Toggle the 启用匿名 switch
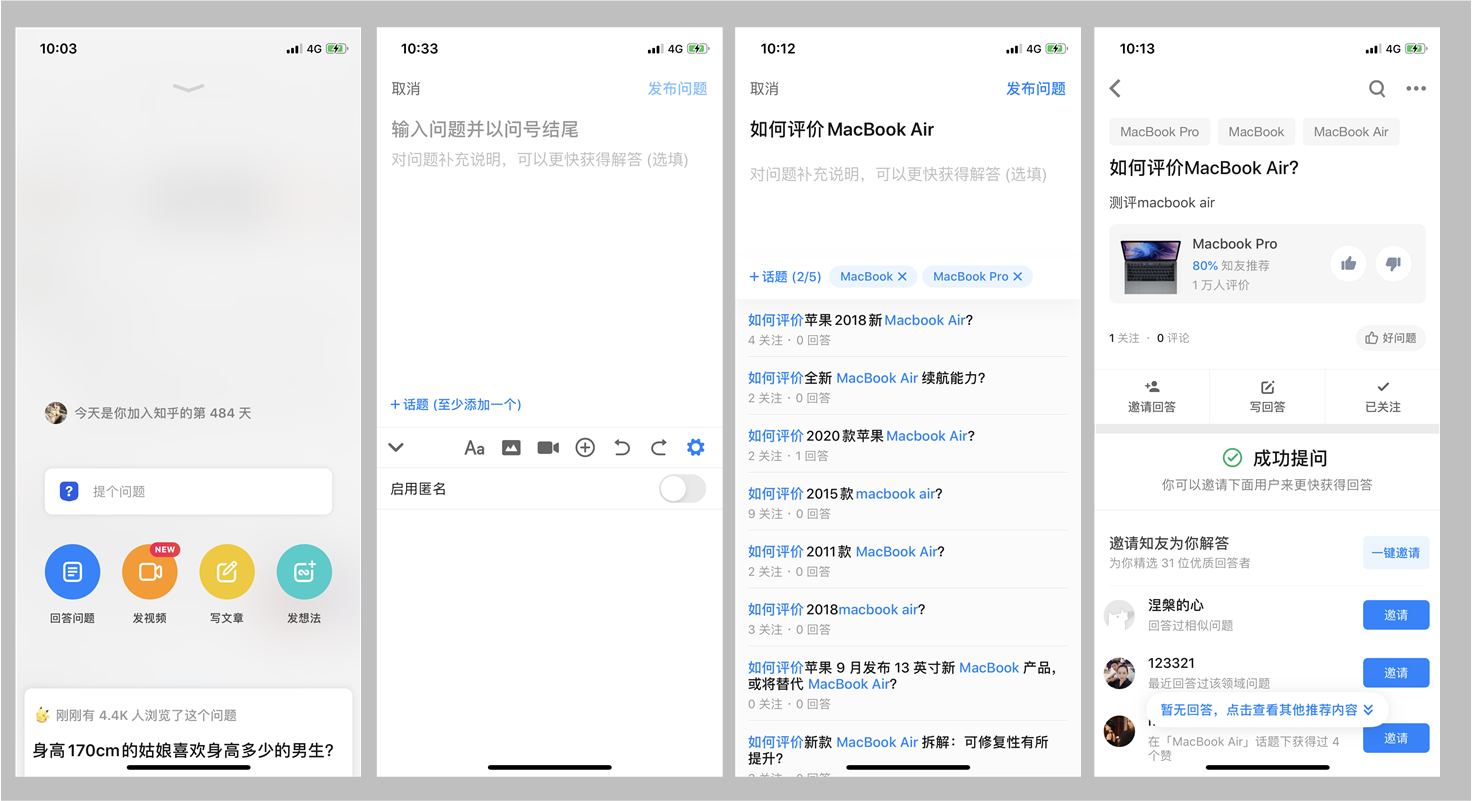Viewport: 1472px width, 801px height. pos(683,489)
